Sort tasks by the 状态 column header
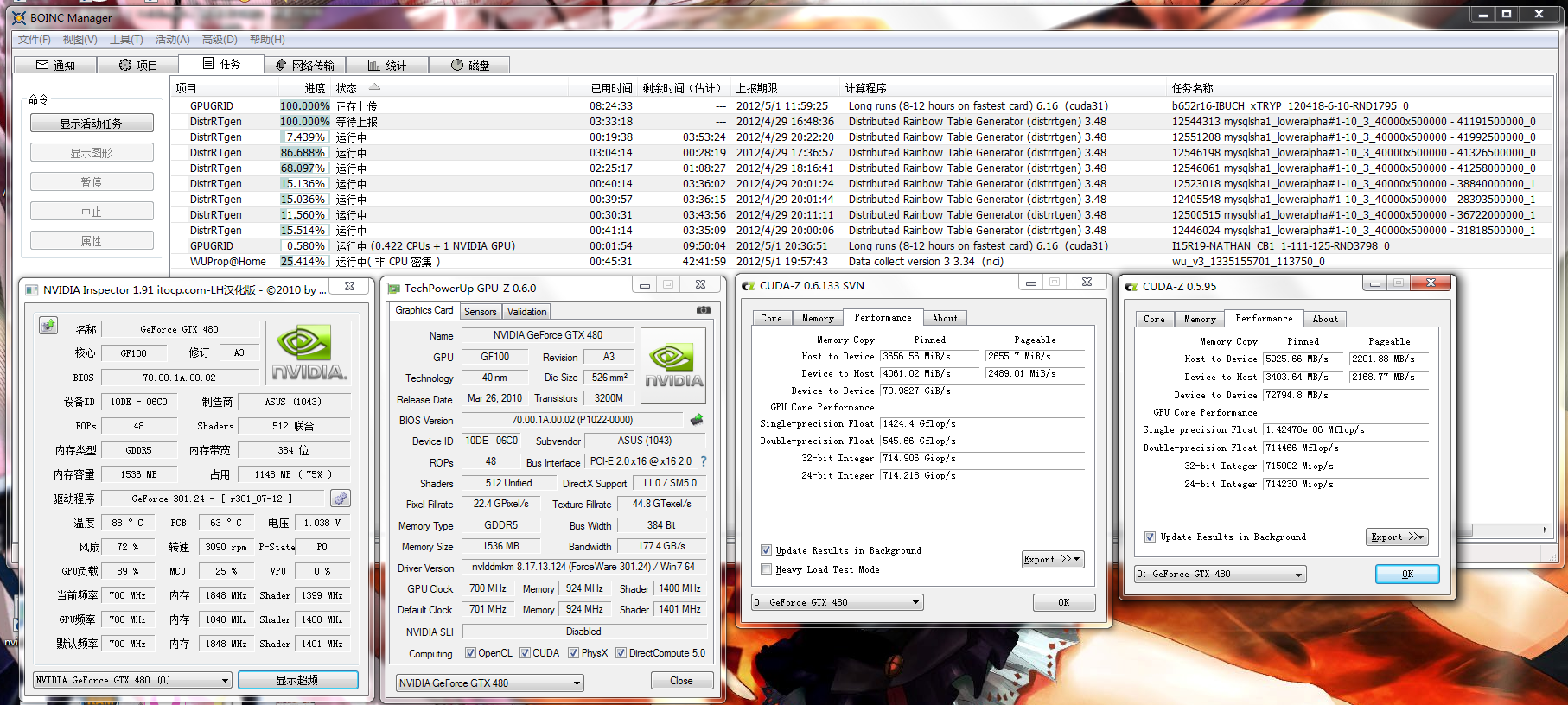Screen dimensions: 1568x705 449,88
